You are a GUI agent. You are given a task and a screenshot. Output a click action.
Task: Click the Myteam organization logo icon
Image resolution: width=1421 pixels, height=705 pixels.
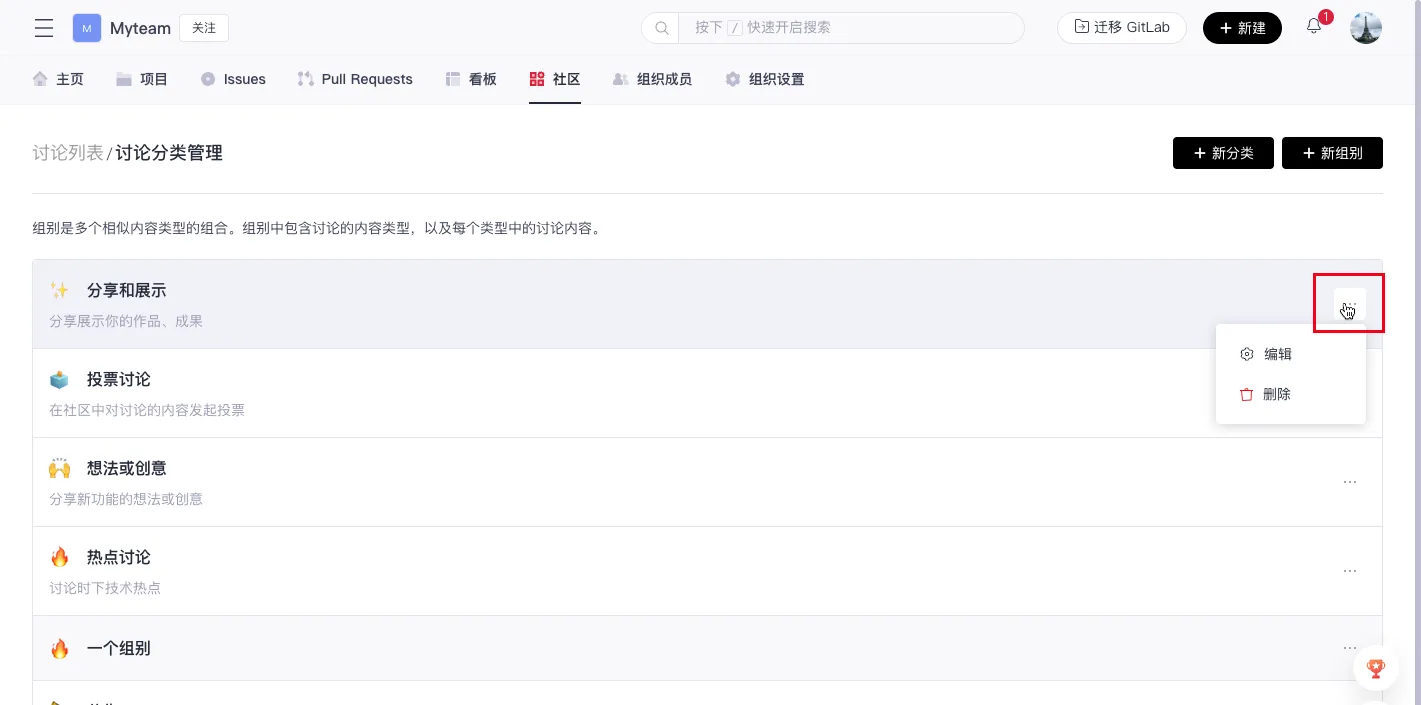(87, 28)
